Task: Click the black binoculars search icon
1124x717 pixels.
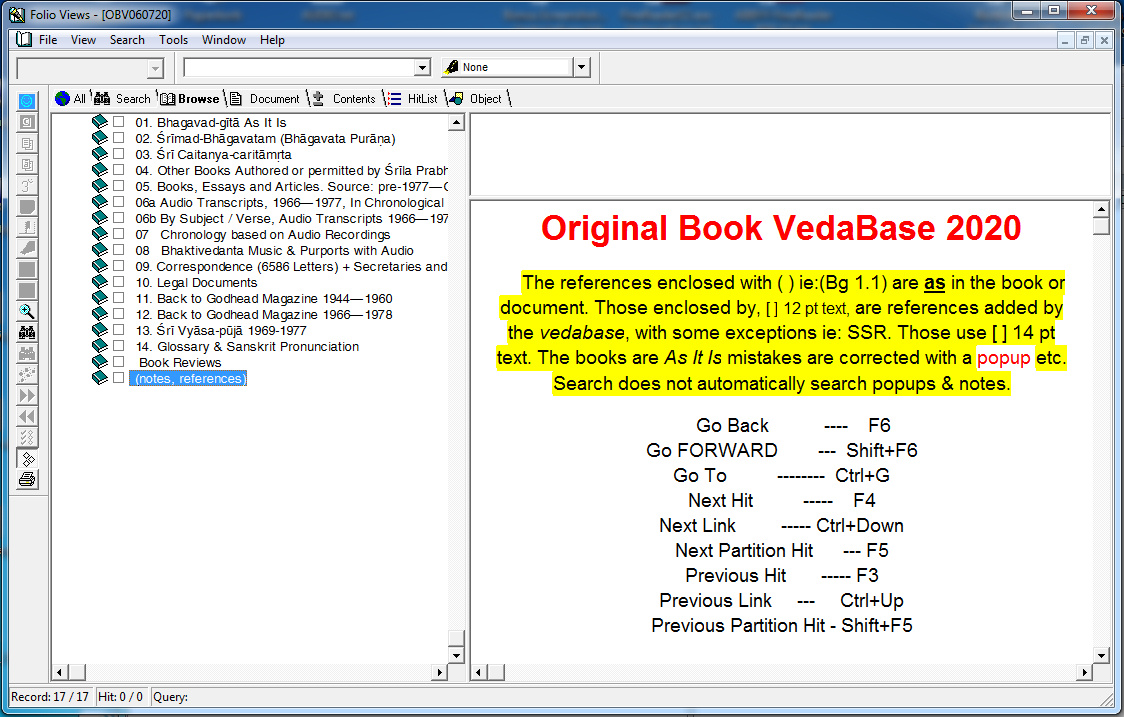Action: click(27, 332)
